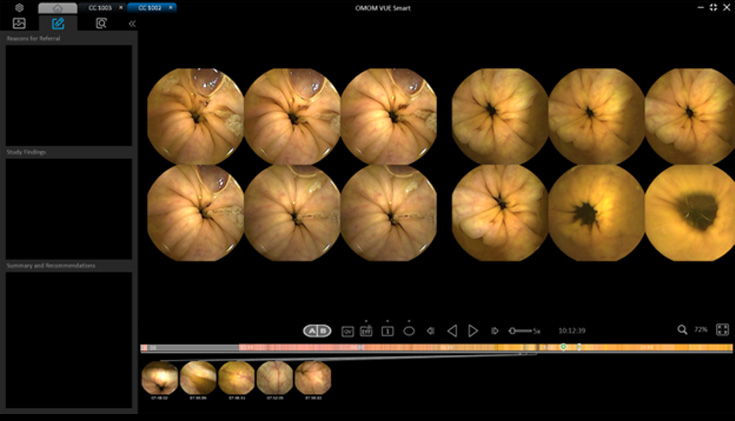Open the settings gear icon

tap(19, 7)
